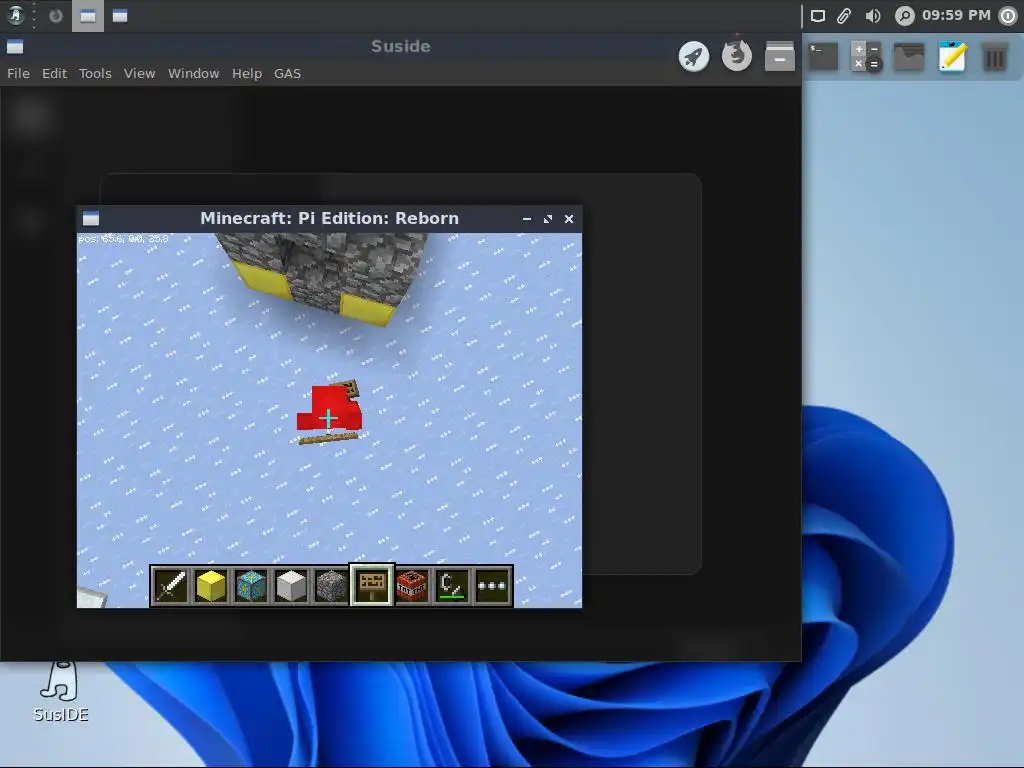Open the display settings tray icon

click(x=818, y=16)
